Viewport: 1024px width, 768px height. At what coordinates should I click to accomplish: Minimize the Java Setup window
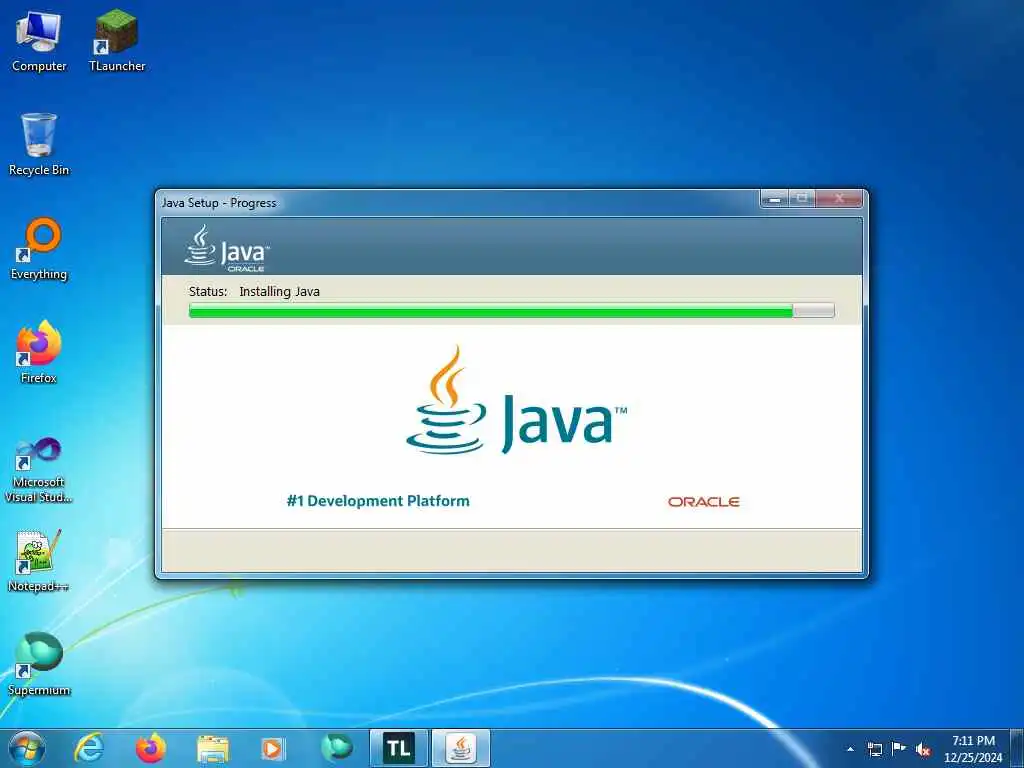pos(775,199)
